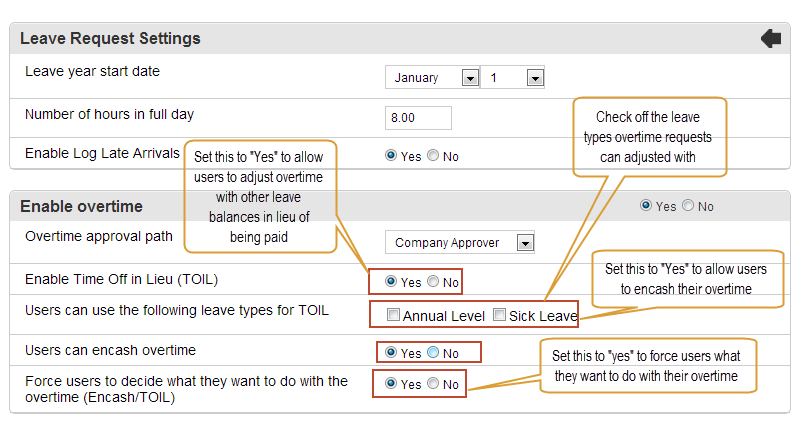The image size is (803, 428).
Task: Select Yes for Force users to decide
Action: pos(391,383)
